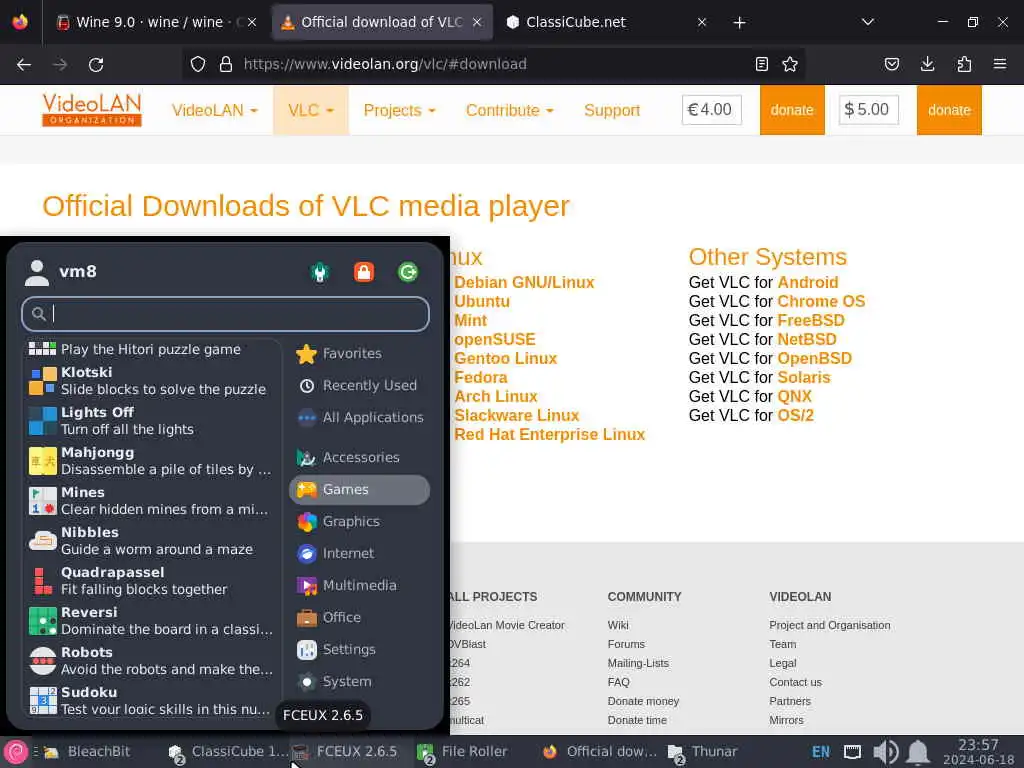Launch Klotski puzzle game

152,381
